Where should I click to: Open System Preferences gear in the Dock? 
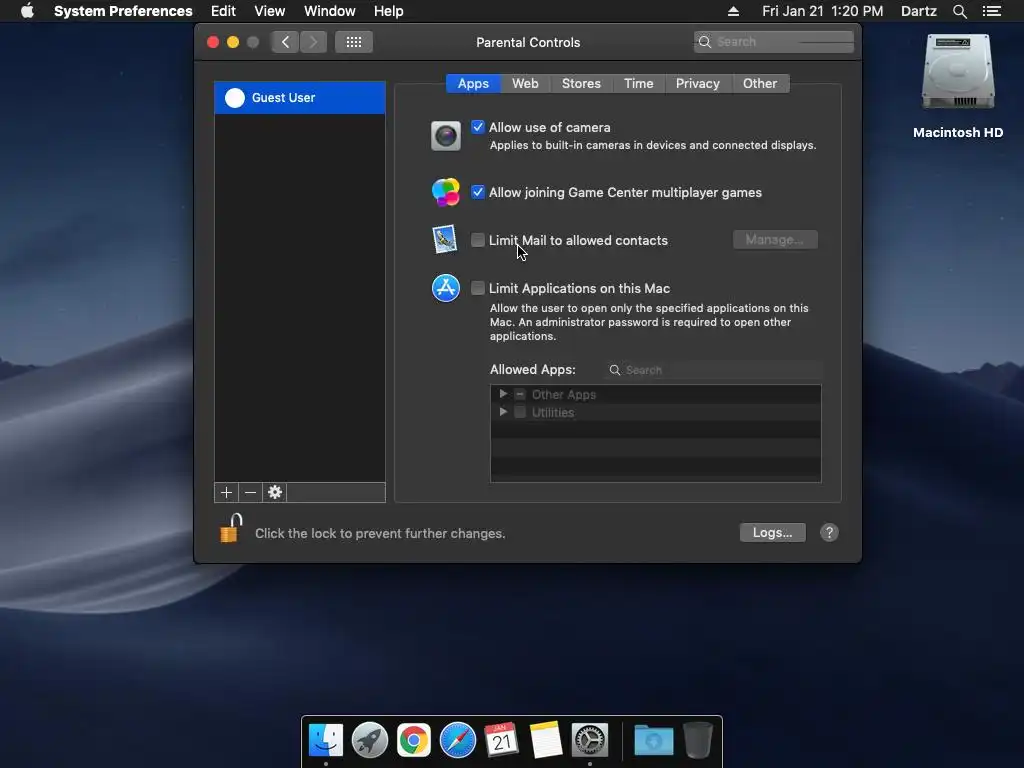pos(590,741)
